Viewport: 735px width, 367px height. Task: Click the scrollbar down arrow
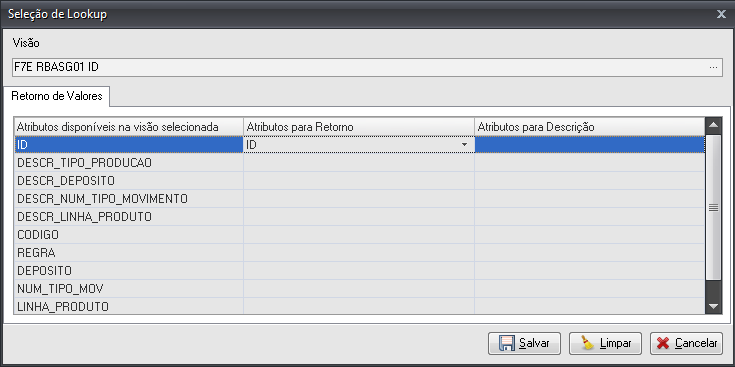pyautogui.click(x=713, y=306)
